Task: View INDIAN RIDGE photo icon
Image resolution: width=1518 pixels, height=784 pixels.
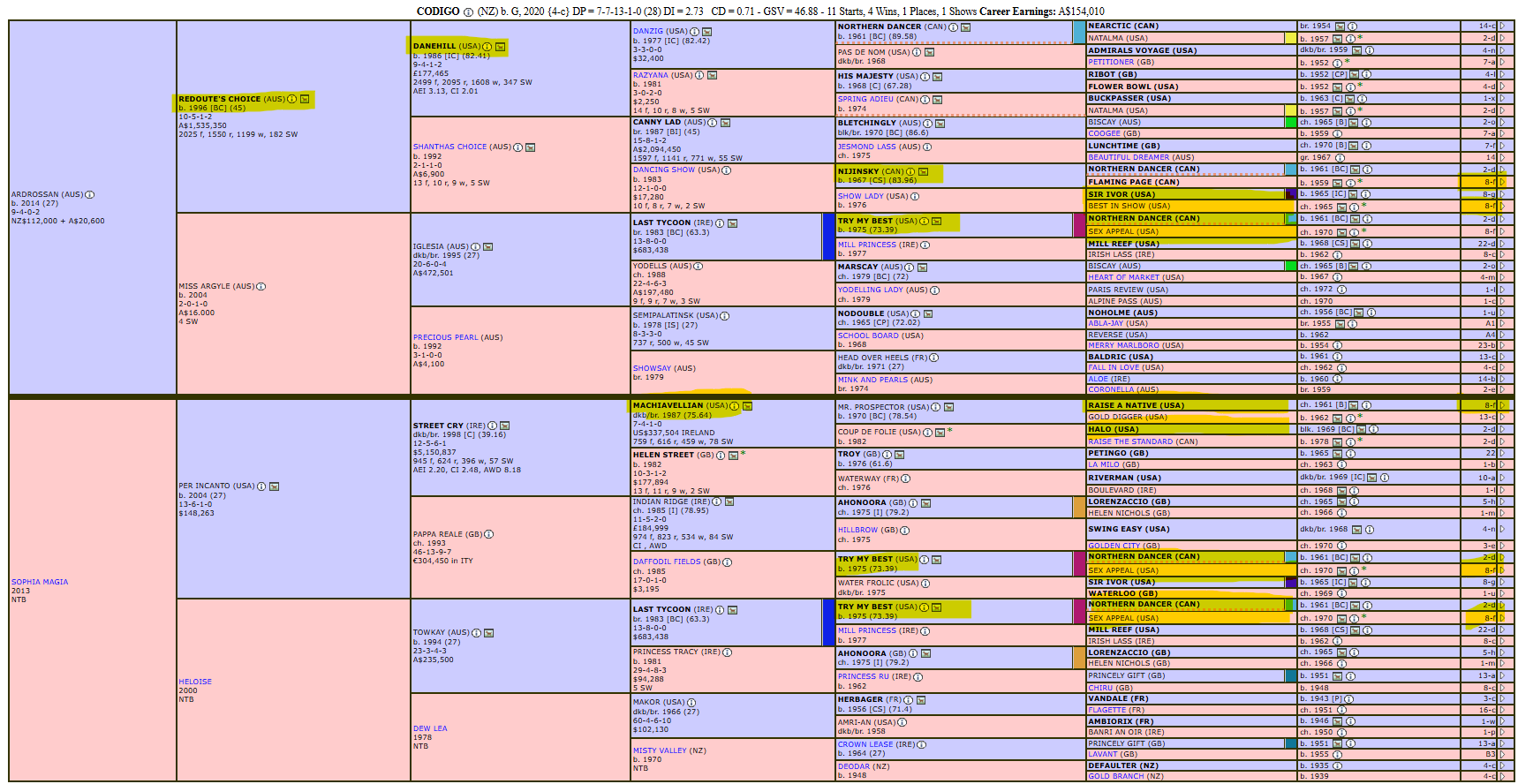Action: point(729,501)
